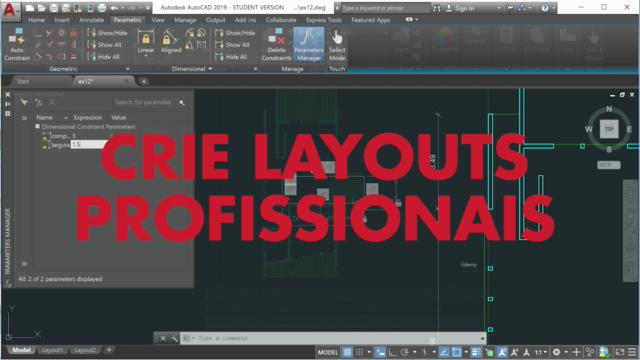
Task: Click the Undo arrow in Quick Access toolbar
Action: pos(114,8)
